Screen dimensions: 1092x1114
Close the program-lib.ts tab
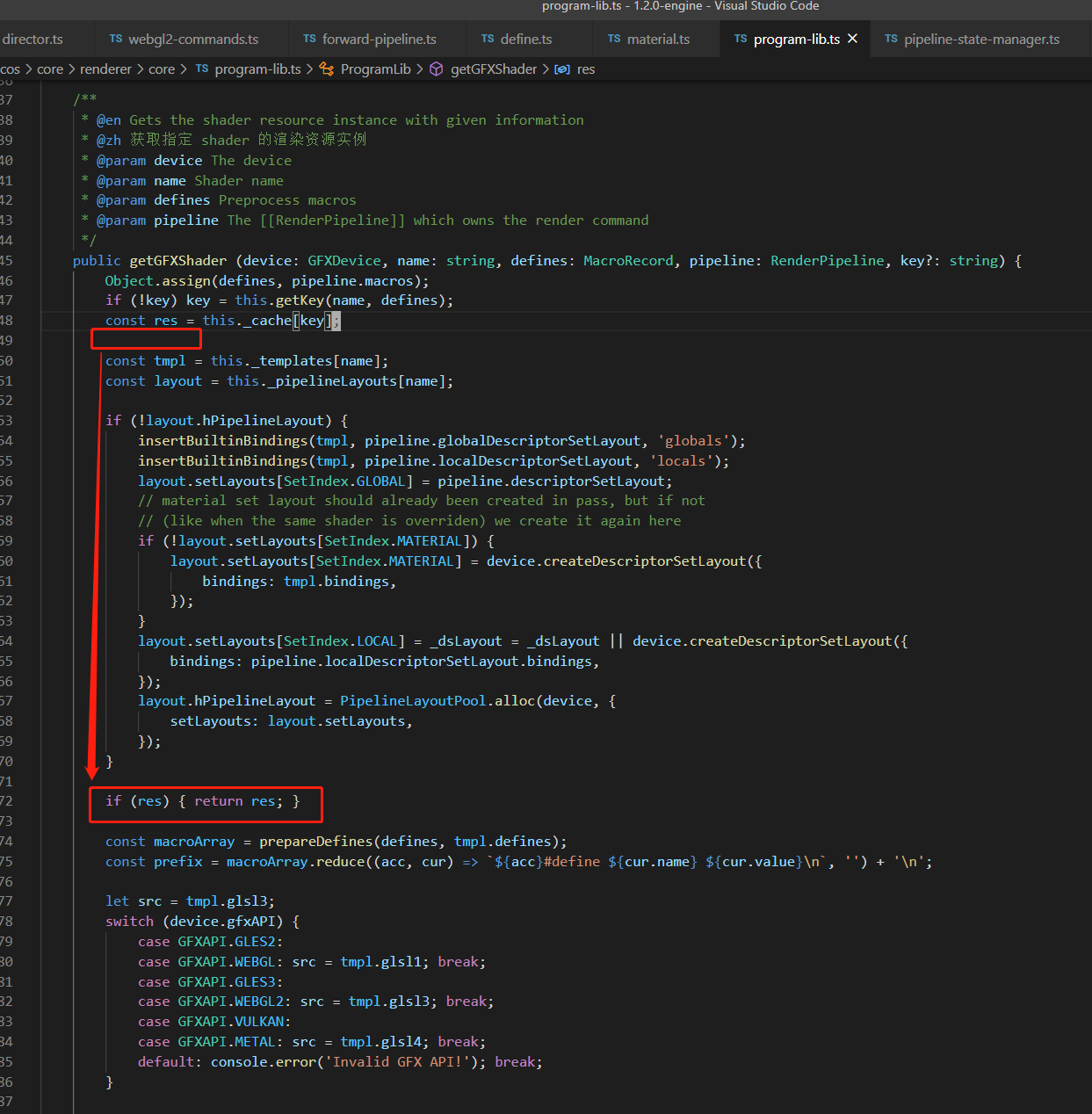coord(852,39)
